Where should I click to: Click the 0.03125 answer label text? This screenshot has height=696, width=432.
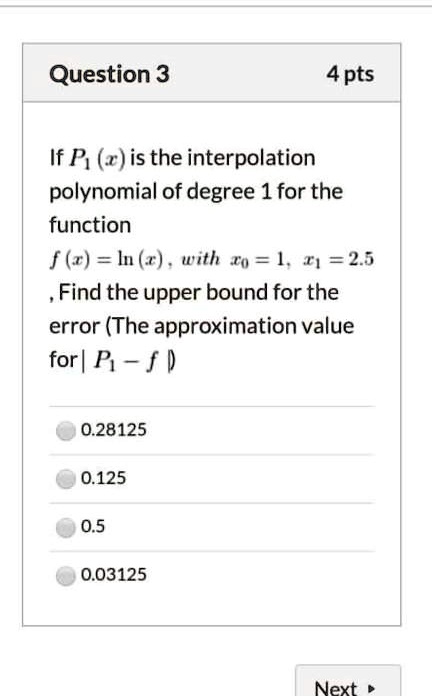pyautogui.click(x=114, y=575)
